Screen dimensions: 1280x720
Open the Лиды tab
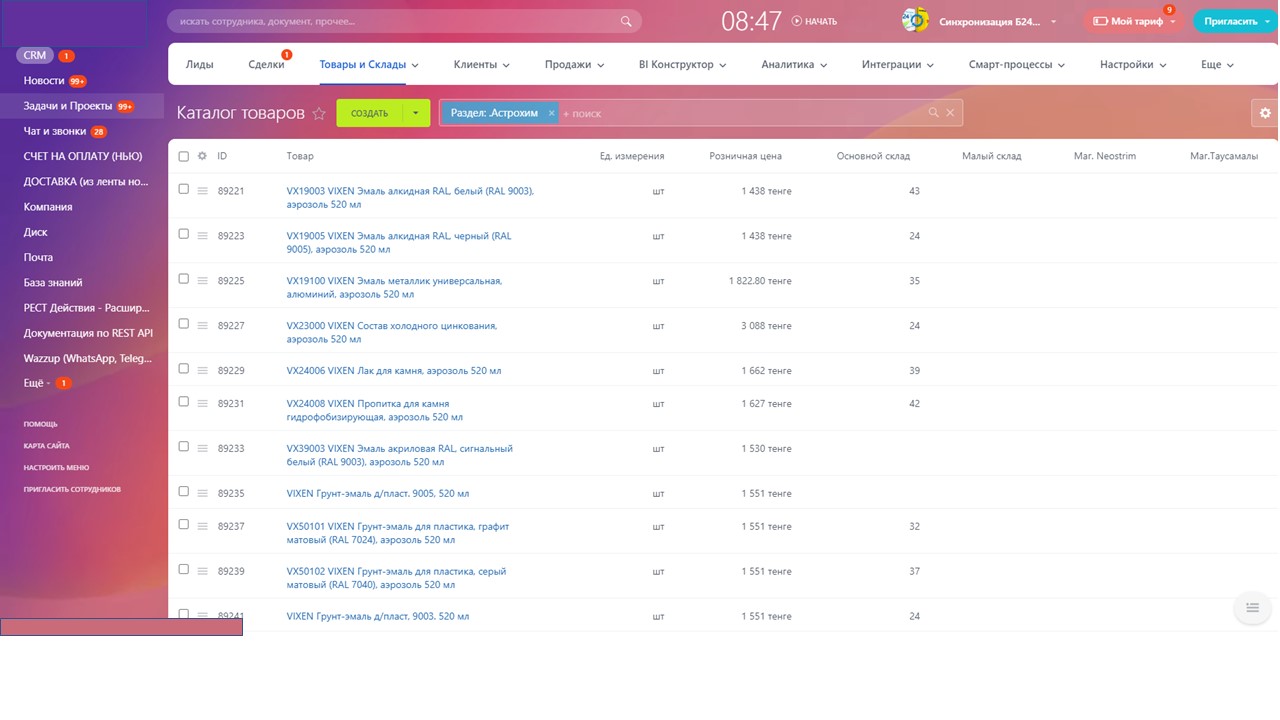(199, 64)
